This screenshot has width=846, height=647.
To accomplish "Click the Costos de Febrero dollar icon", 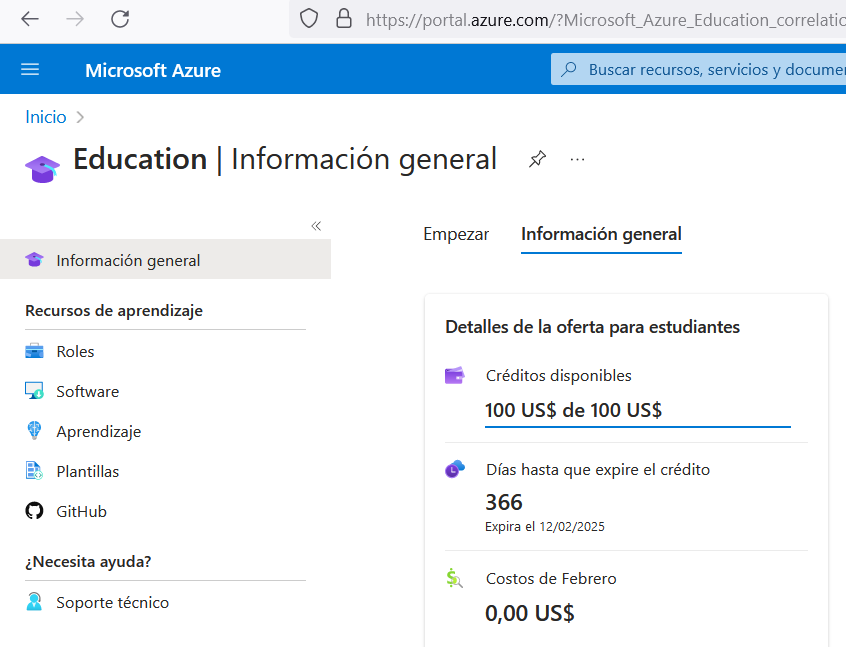I will point(454,578).
